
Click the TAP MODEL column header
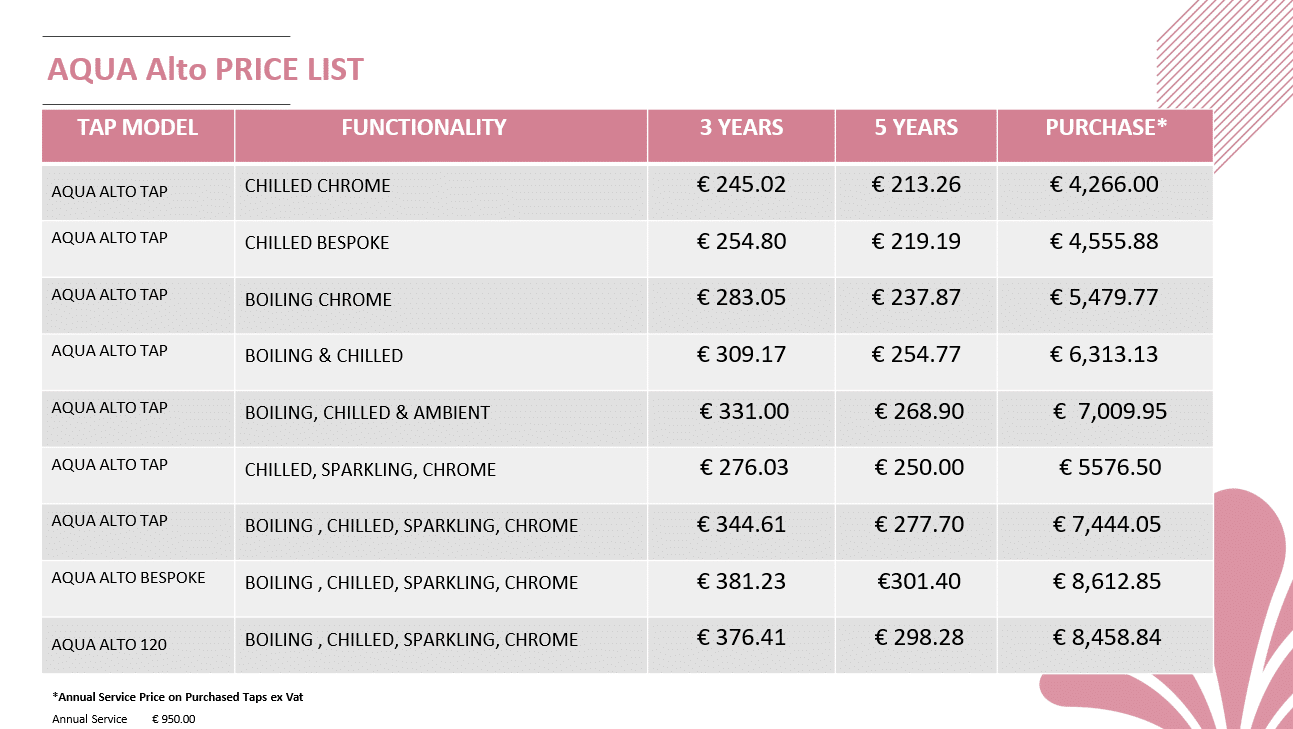click(x=138, y=135)
